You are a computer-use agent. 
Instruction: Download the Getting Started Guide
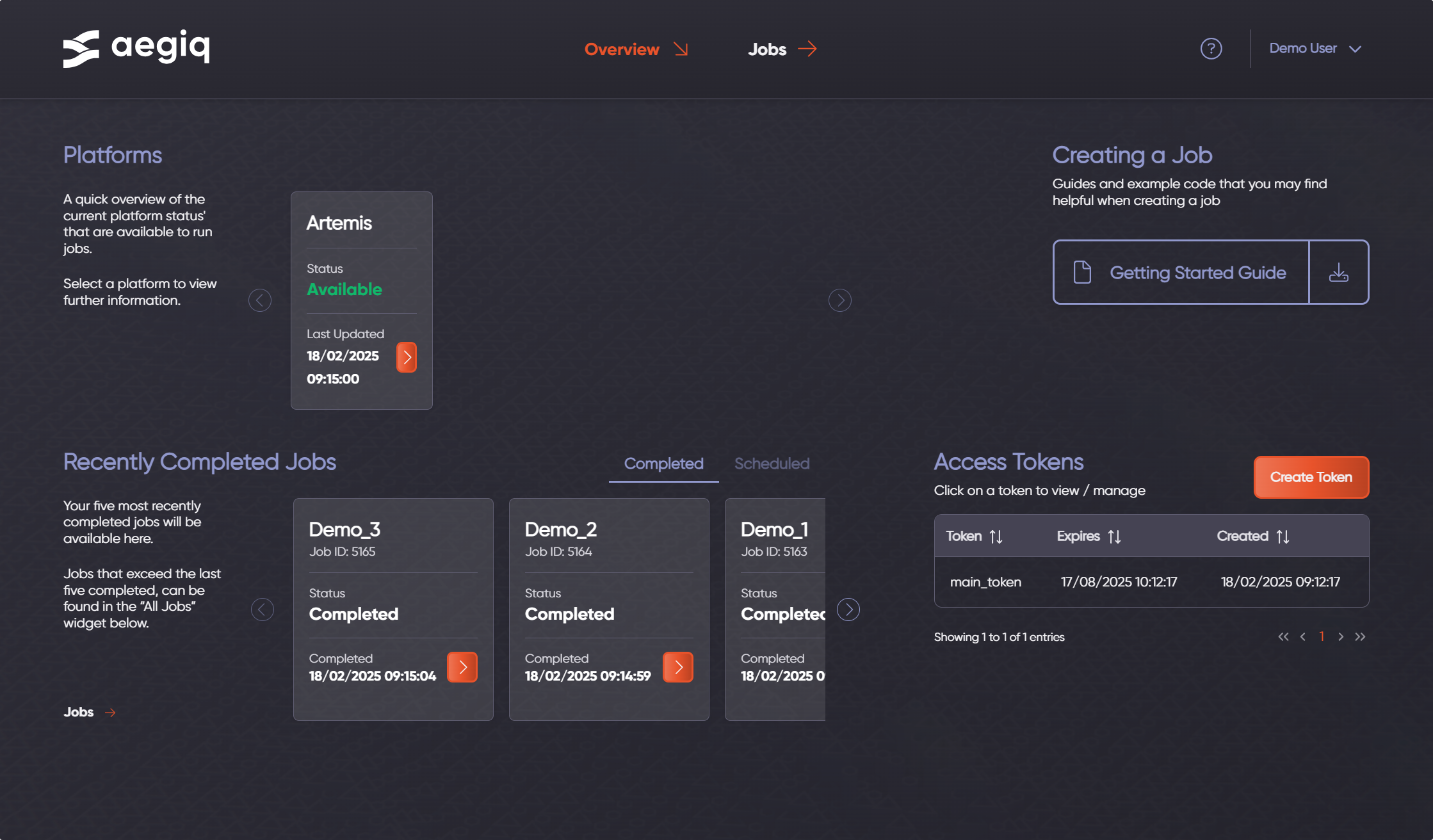coord(1338,273)
